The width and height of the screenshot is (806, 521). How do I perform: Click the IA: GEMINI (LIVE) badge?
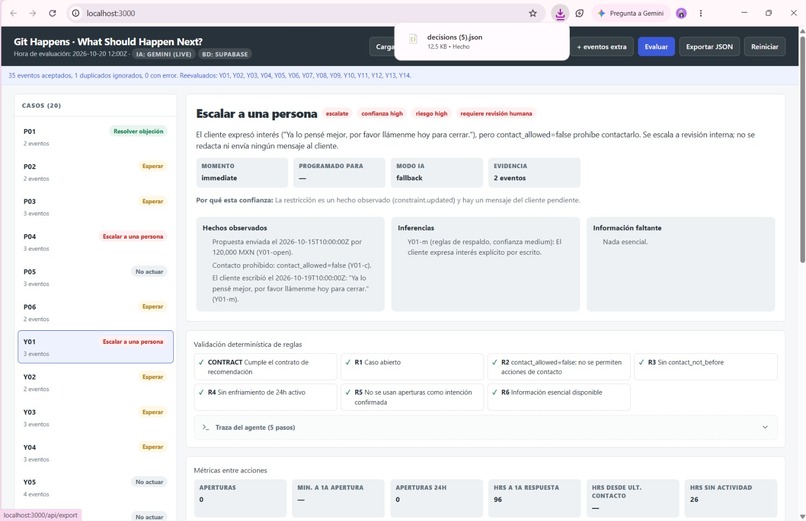163,54
